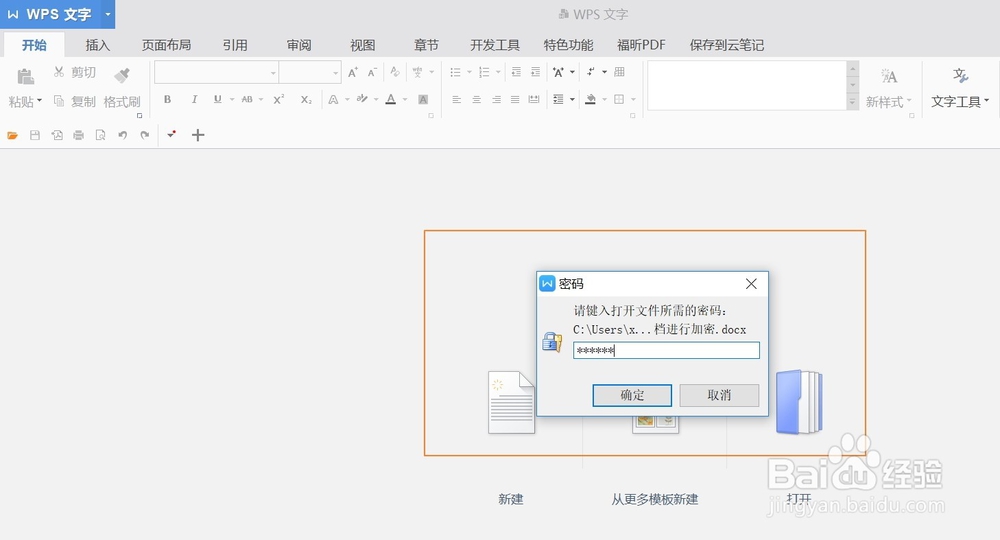
Task: Expand the quick access toolbar customize arrow
Action: [x=171, y=135]
